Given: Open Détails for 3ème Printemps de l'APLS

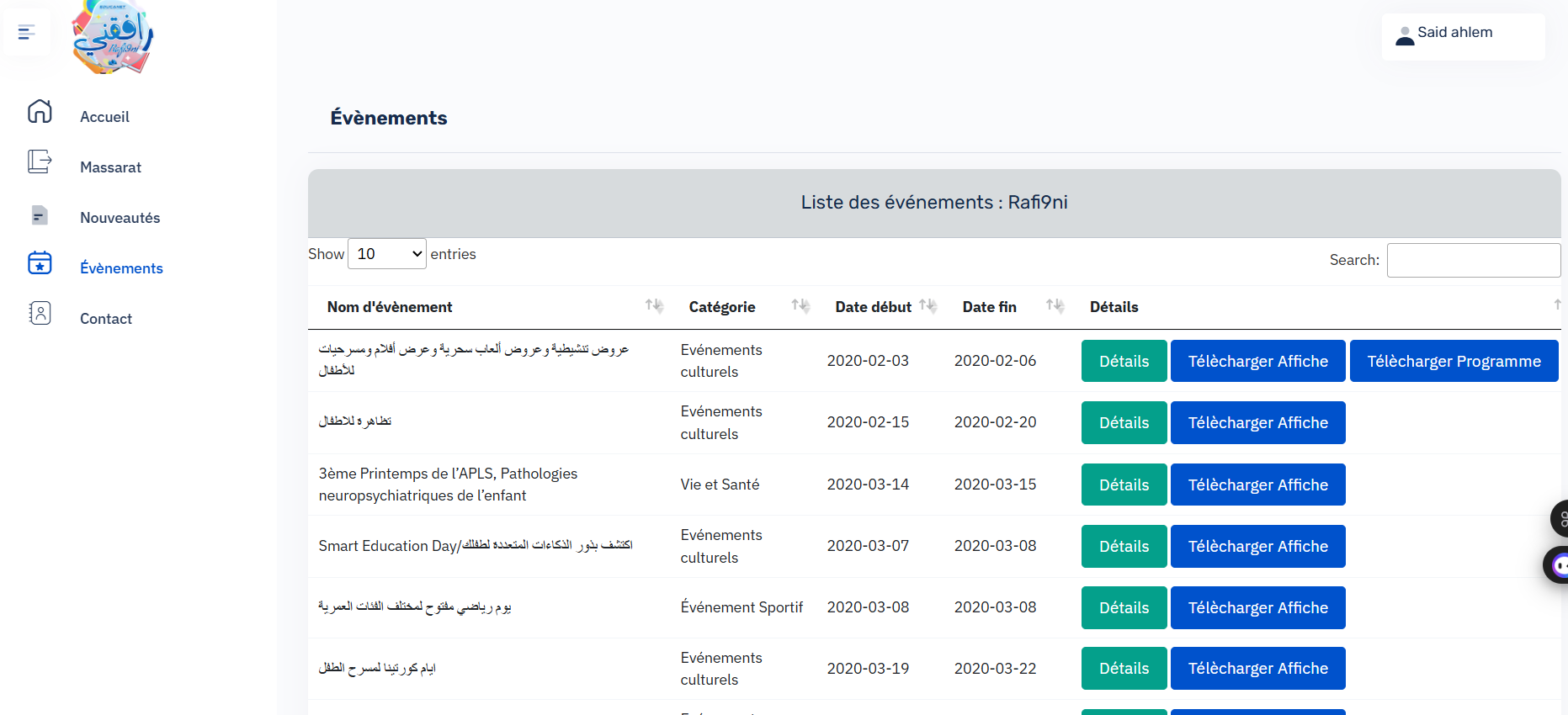Looking at the screenshot, I should pos(1124,485).
